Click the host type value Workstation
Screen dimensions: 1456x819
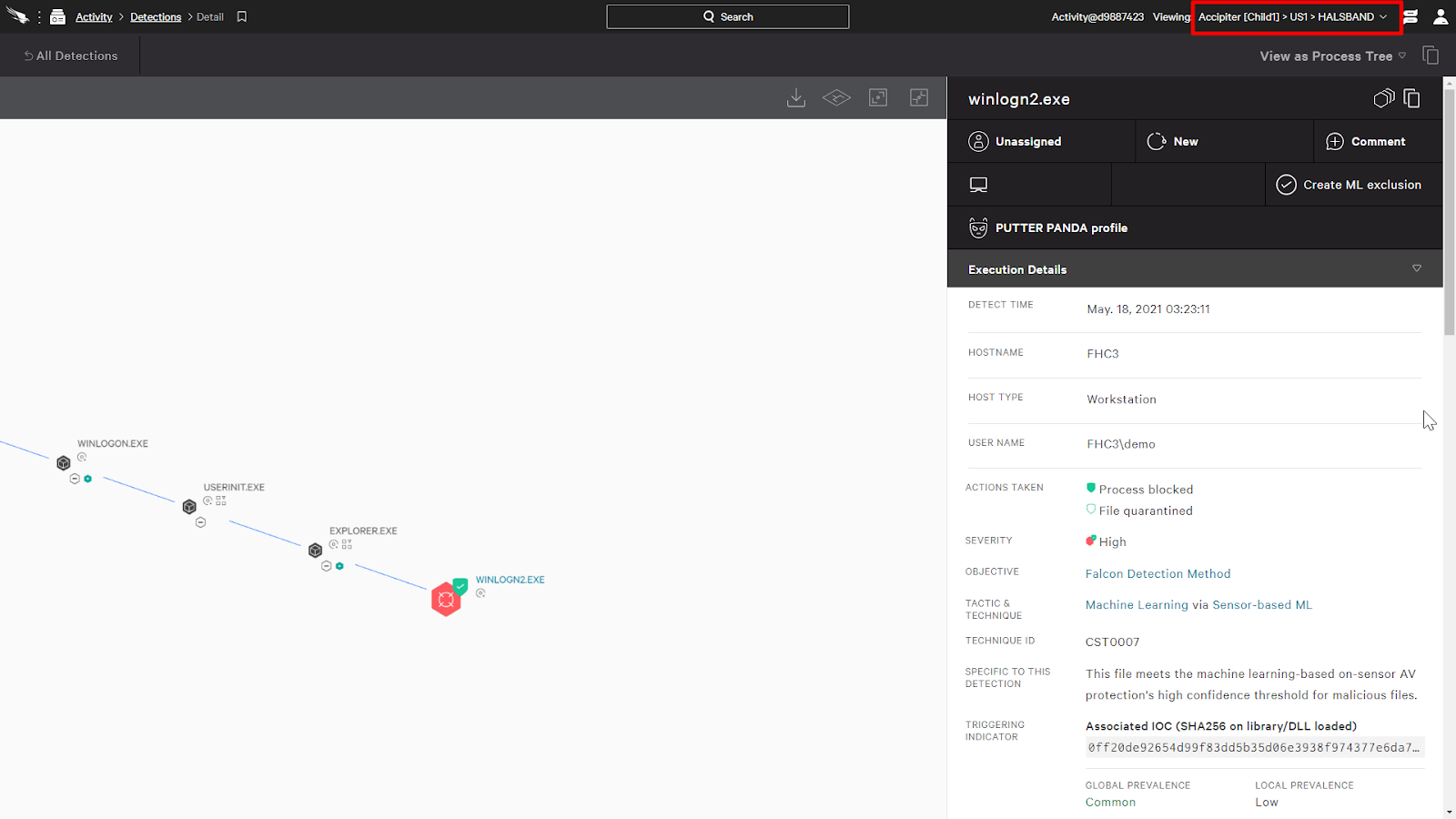tap(1121, 399)
